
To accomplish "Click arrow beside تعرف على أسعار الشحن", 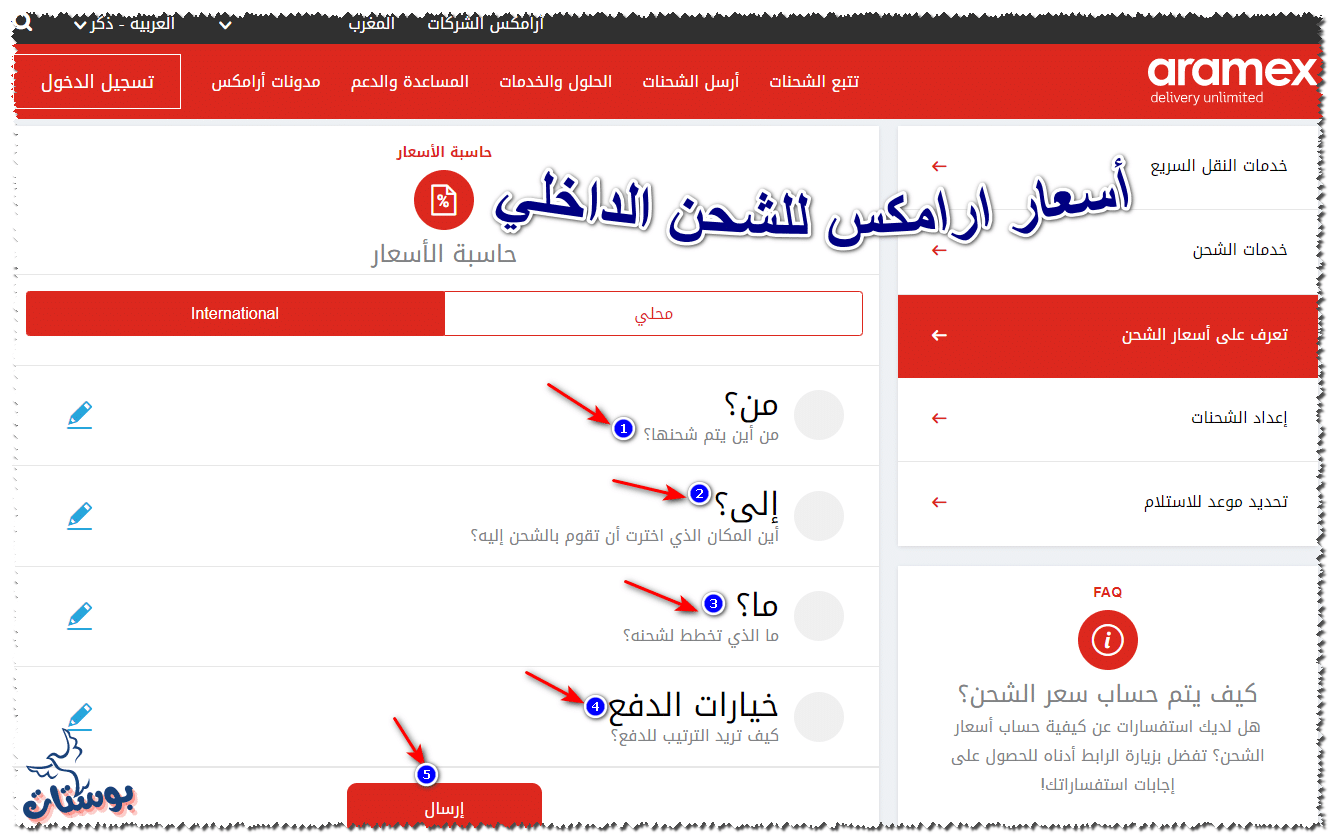I will (938, 335).
